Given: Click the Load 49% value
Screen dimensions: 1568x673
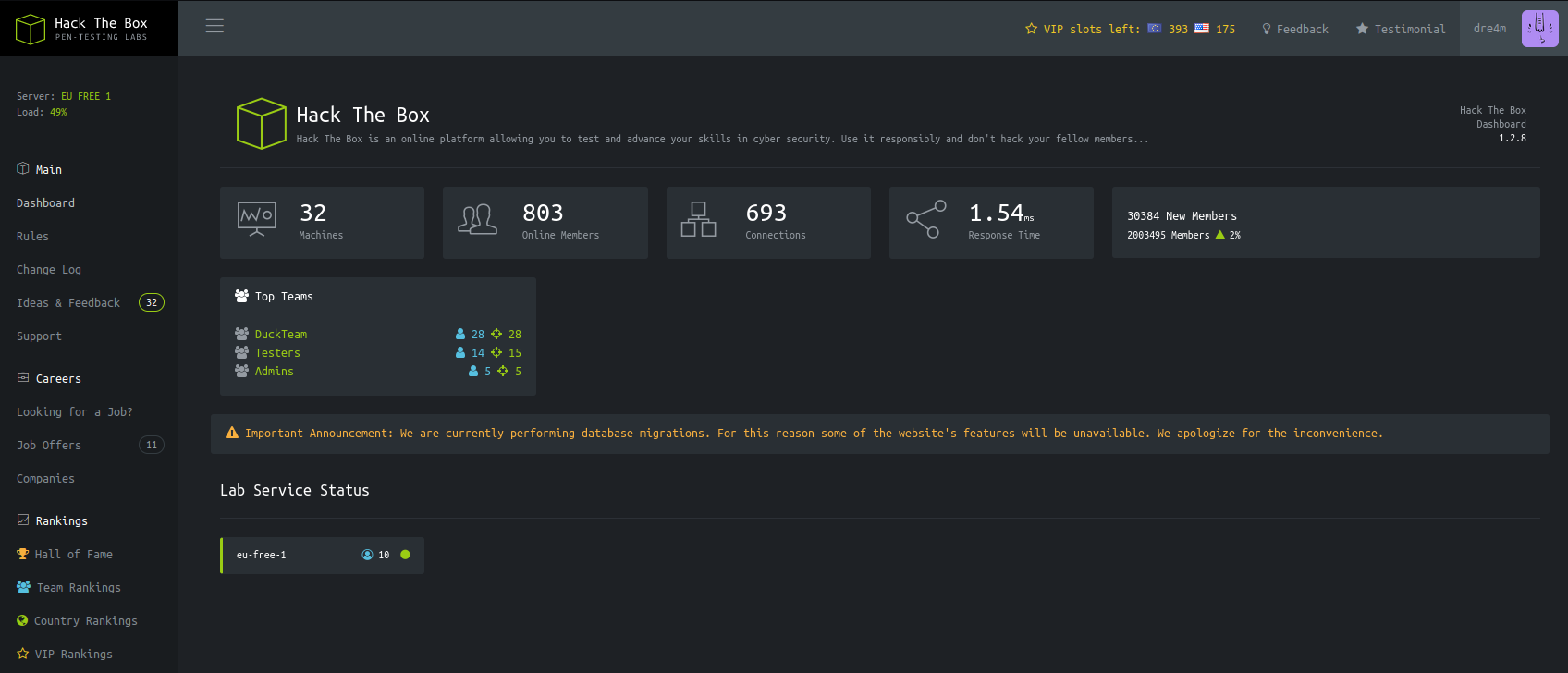Looking at the screenshot, I should [x=58, y=112].
